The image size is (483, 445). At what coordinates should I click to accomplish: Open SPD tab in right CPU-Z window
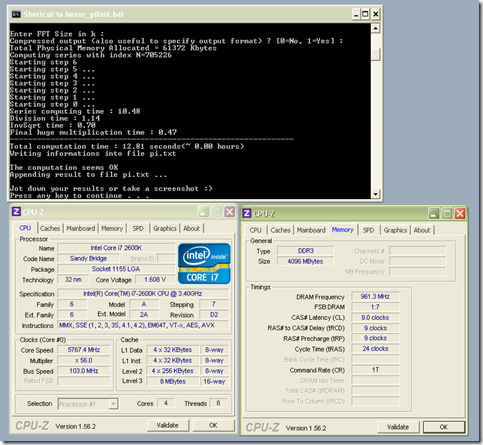pos(368,230)
